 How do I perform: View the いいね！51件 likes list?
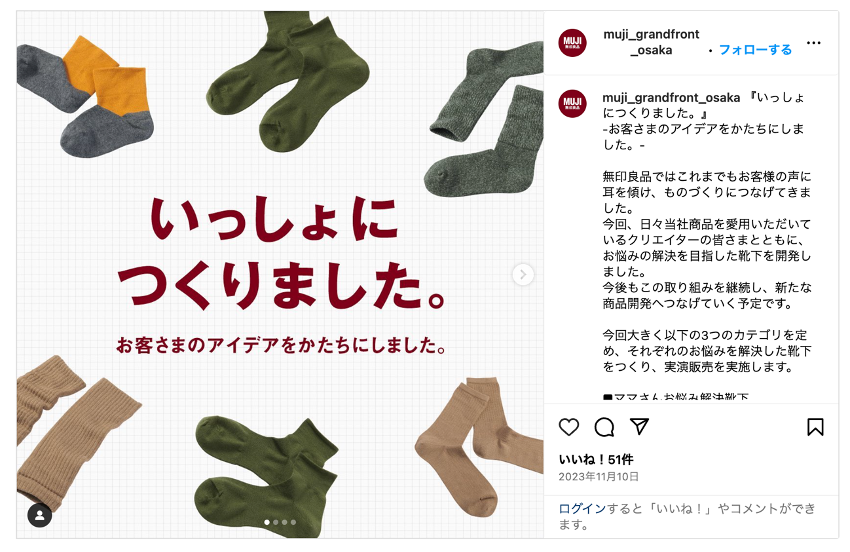pos(596,459)
